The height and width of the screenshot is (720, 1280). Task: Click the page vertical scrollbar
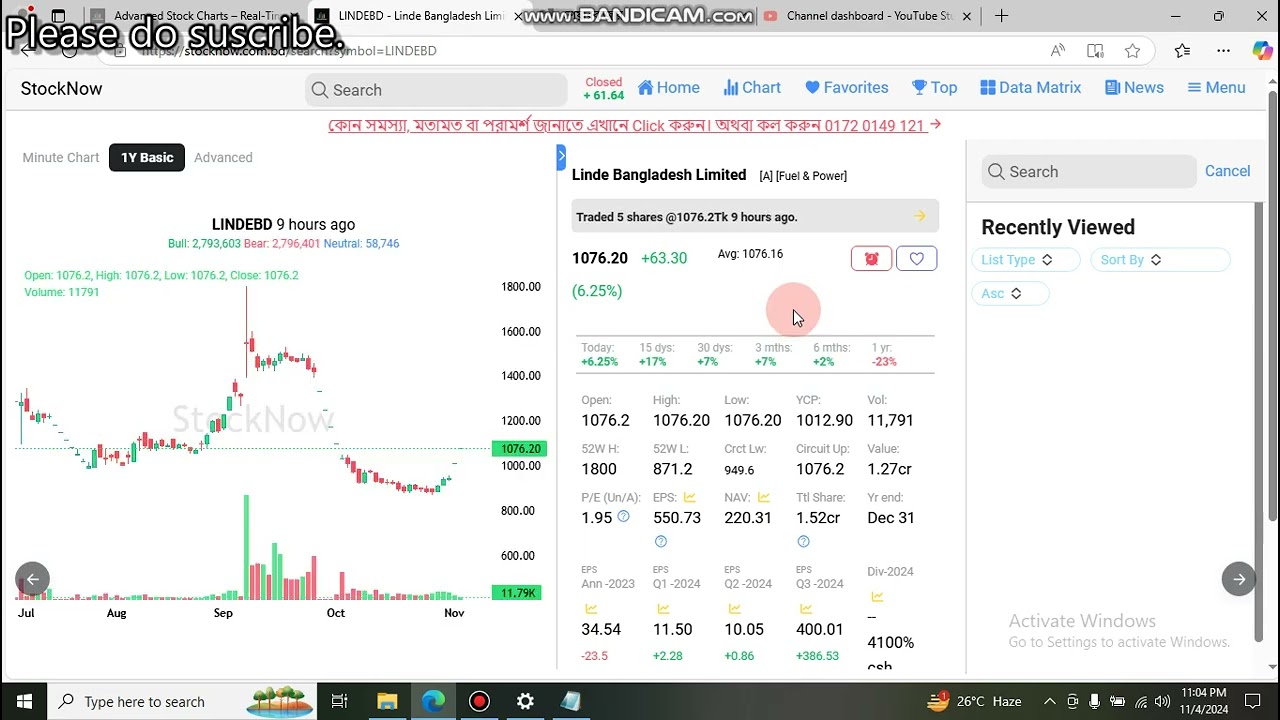coord(1272,305)
